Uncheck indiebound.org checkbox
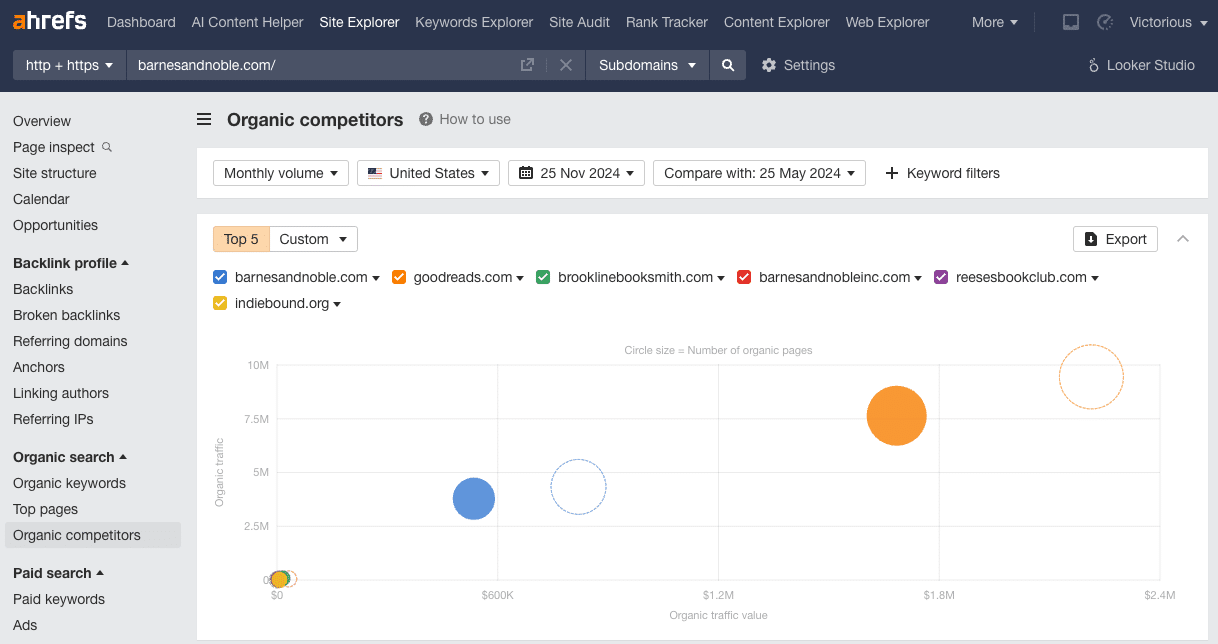This screenshot has height=644, width=1218. (220, 303)
